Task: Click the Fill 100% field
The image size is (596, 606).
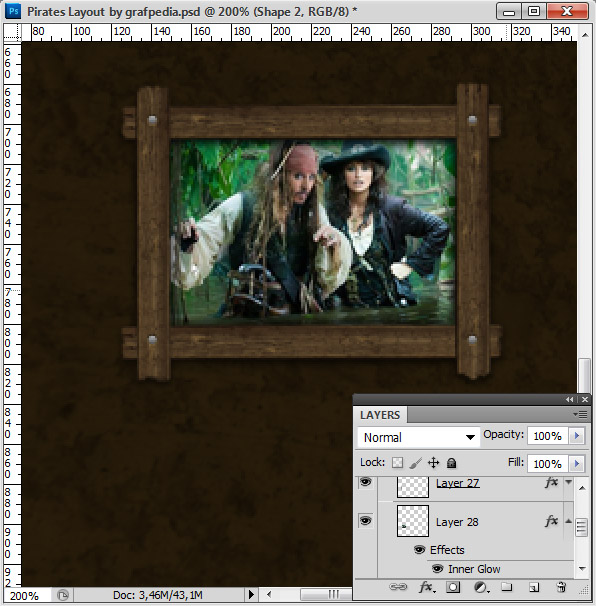Action: tap(548, 463)
